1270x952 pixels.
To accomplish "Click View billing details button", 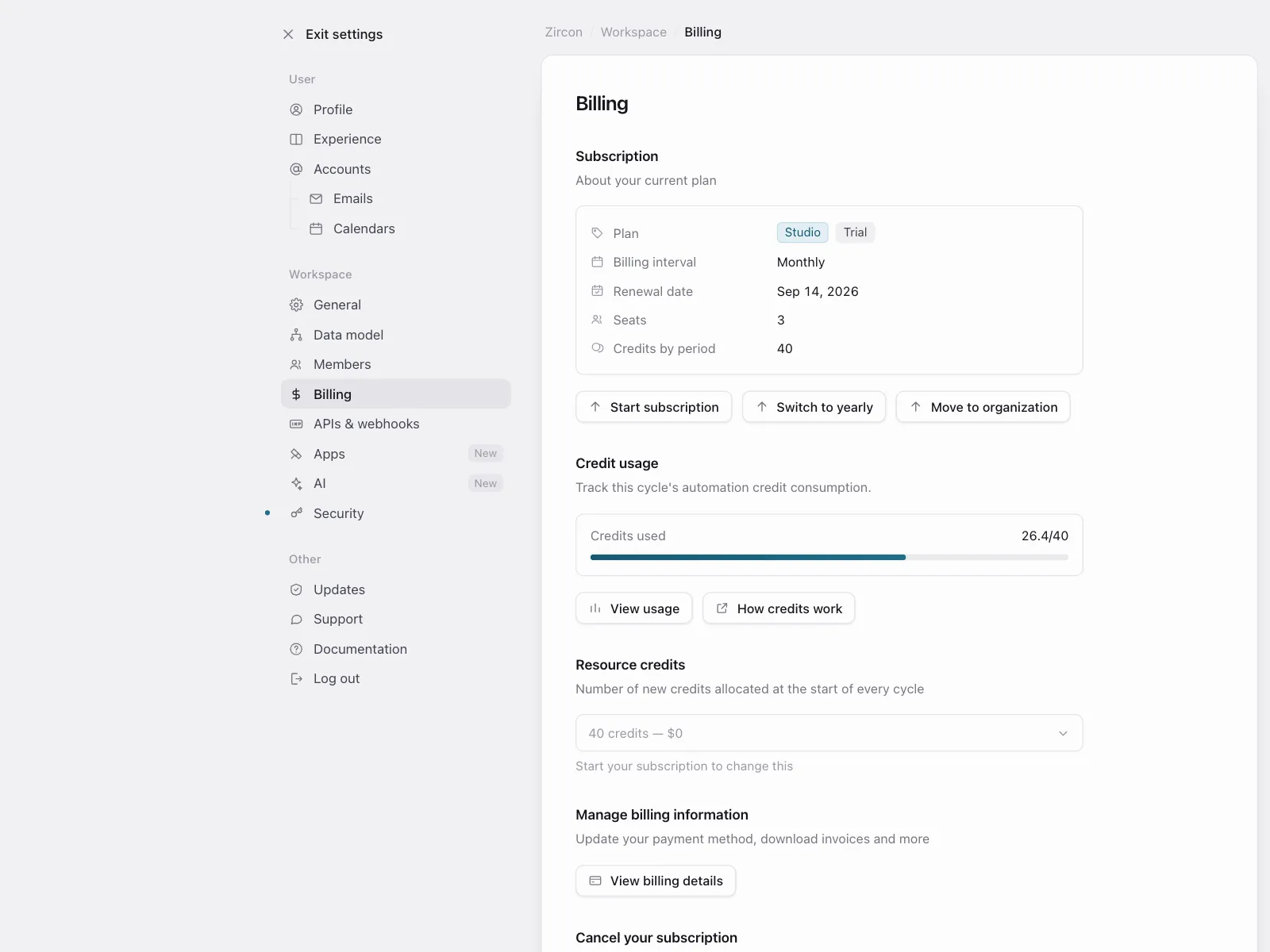I will (x=656, y=881).
